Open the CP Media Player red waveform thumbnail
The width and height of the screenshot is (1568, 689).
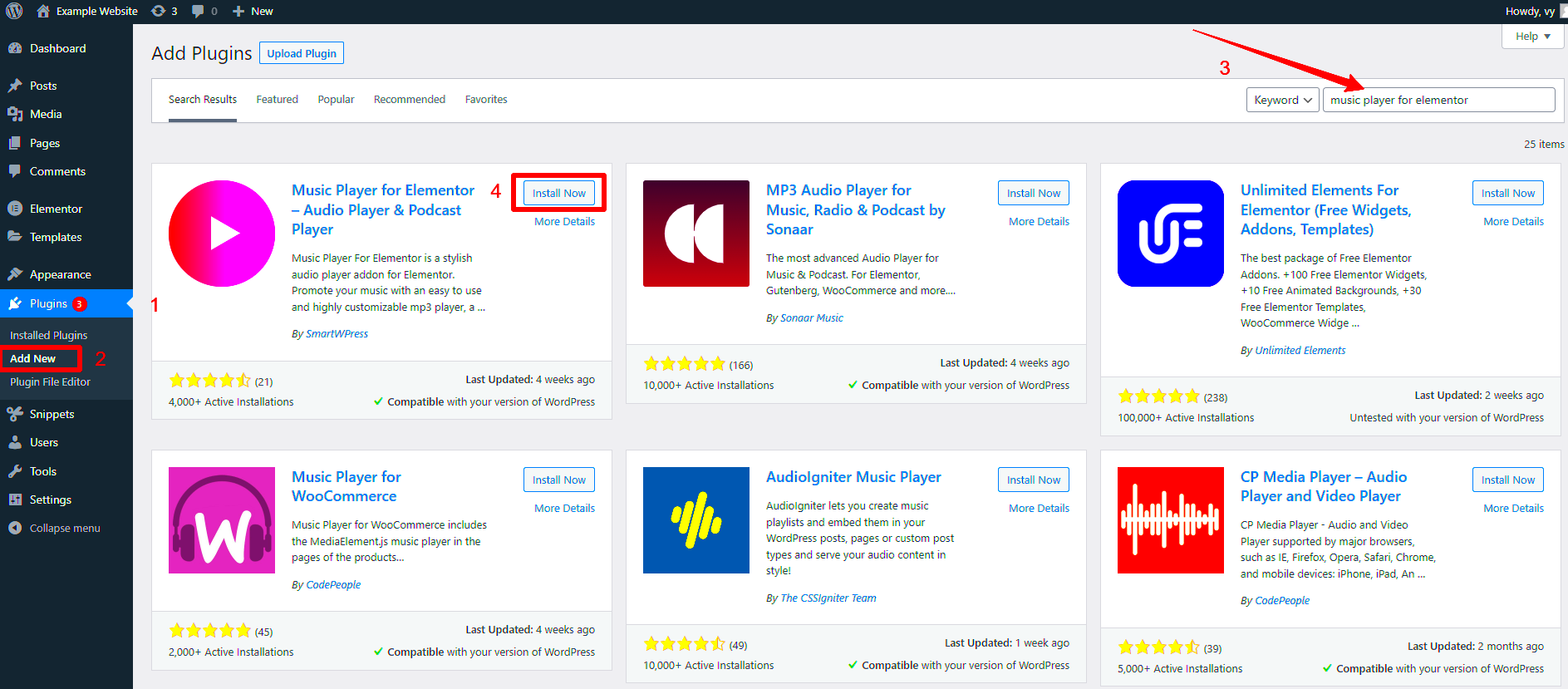[1171, 520]
